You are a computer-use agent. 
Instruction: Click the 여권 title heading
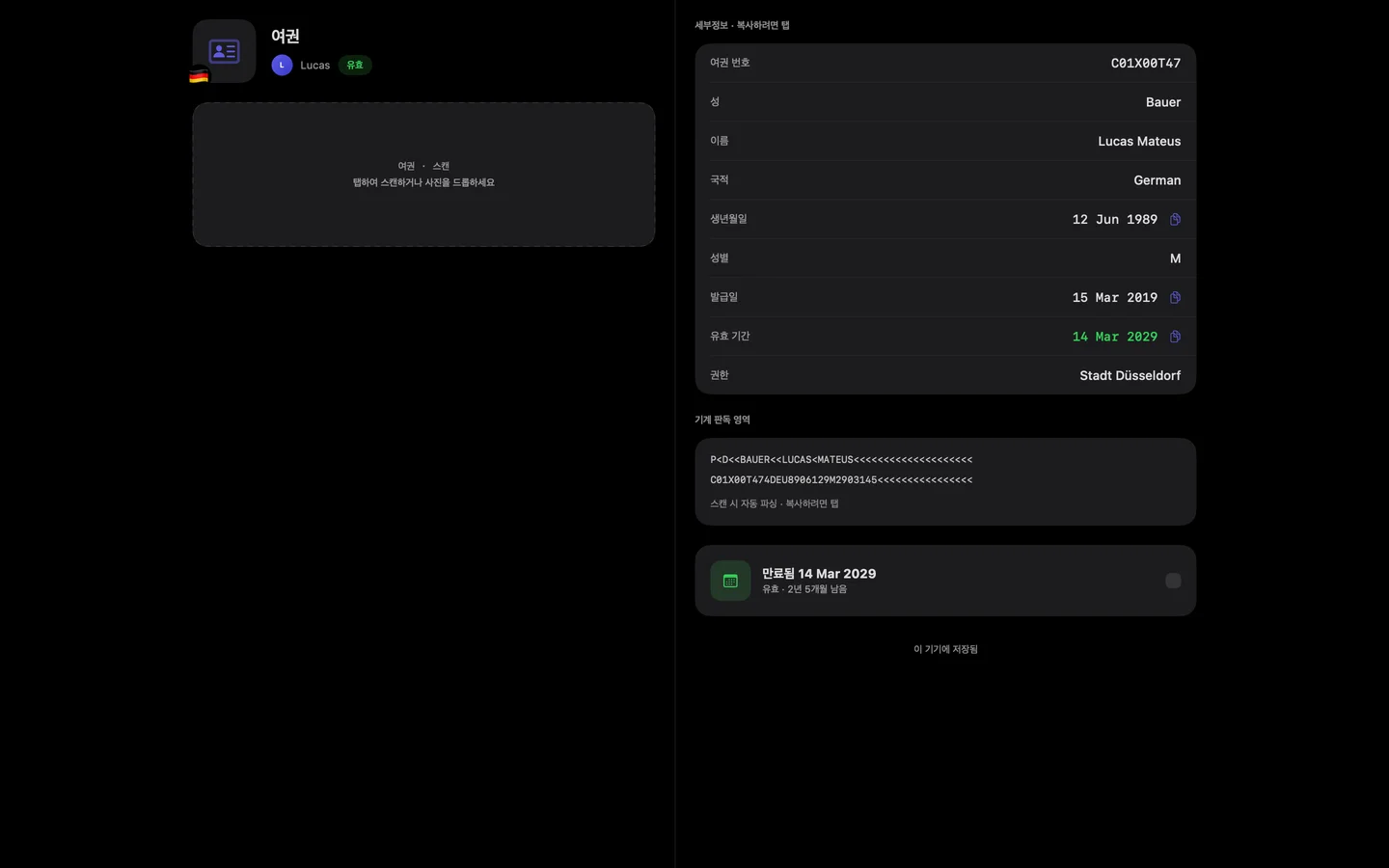click(286, 36)
